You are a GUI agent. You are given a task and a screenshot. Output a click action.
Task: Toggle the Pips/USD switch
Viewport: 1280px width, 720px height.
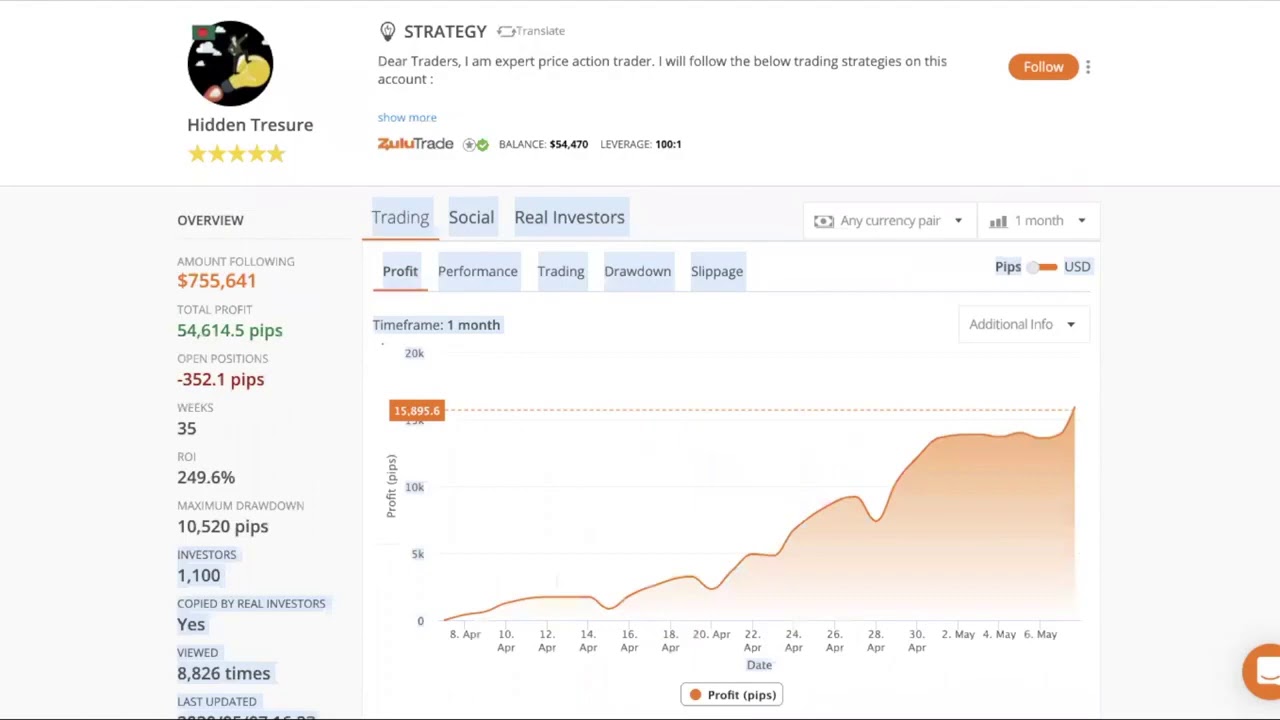coord(1042,267)
